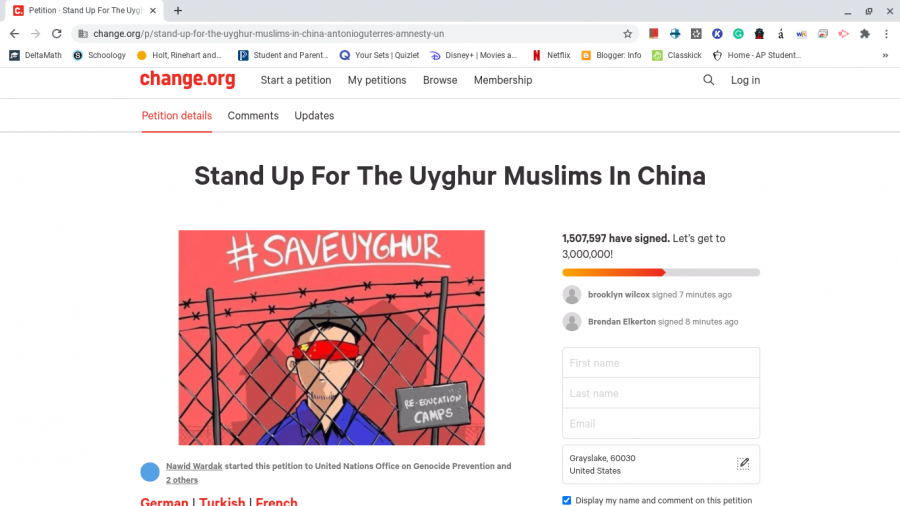Select the Turkish translation link
Screen dimensions: 900x506
tap(222, 501)
